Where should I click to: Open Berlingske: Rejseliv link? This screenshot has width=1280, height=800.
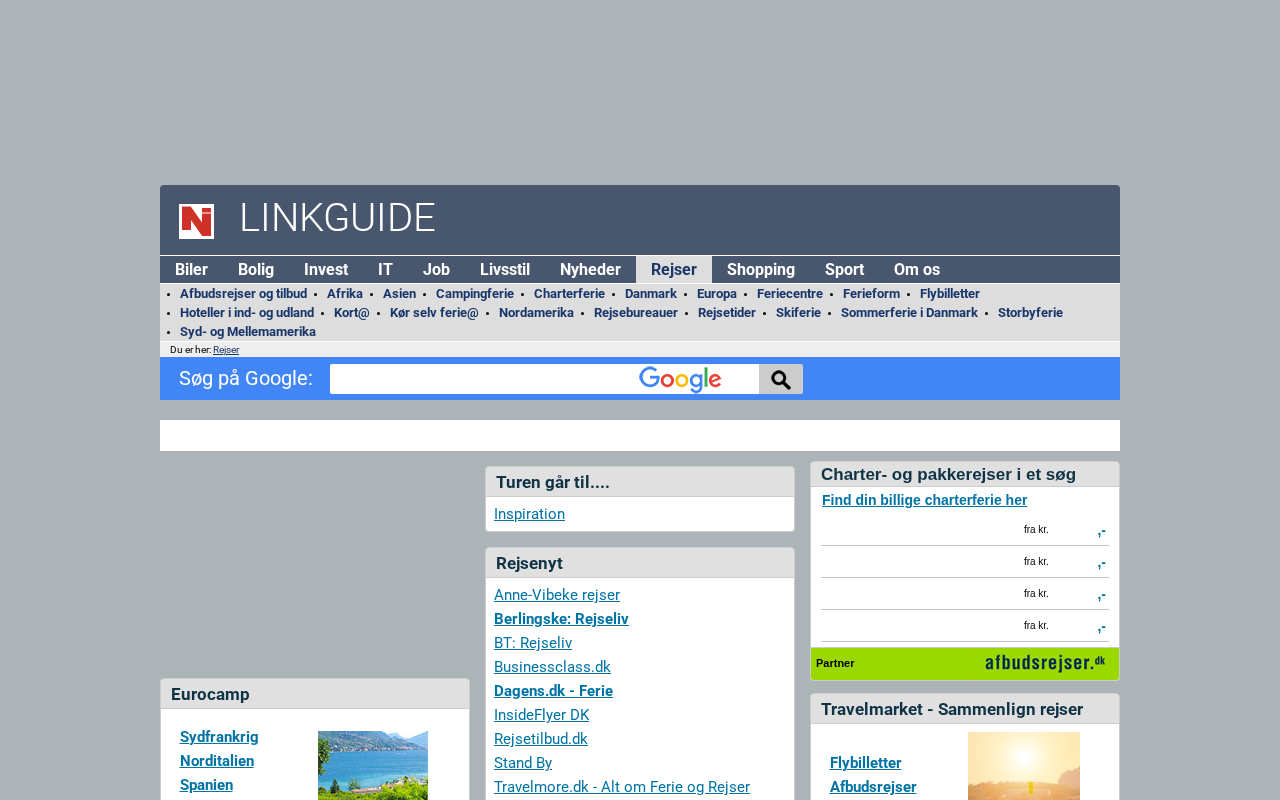pos(561,619)
